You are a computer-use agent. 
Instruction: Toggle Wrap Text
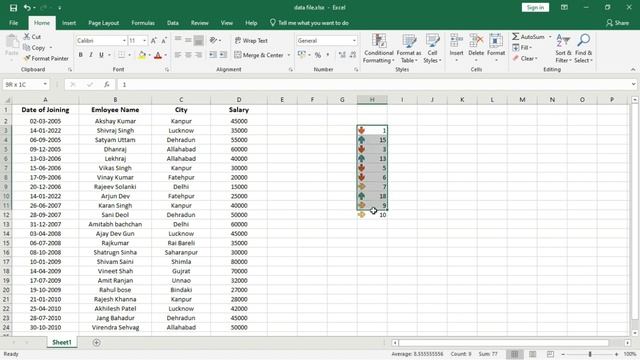[251, 40]
